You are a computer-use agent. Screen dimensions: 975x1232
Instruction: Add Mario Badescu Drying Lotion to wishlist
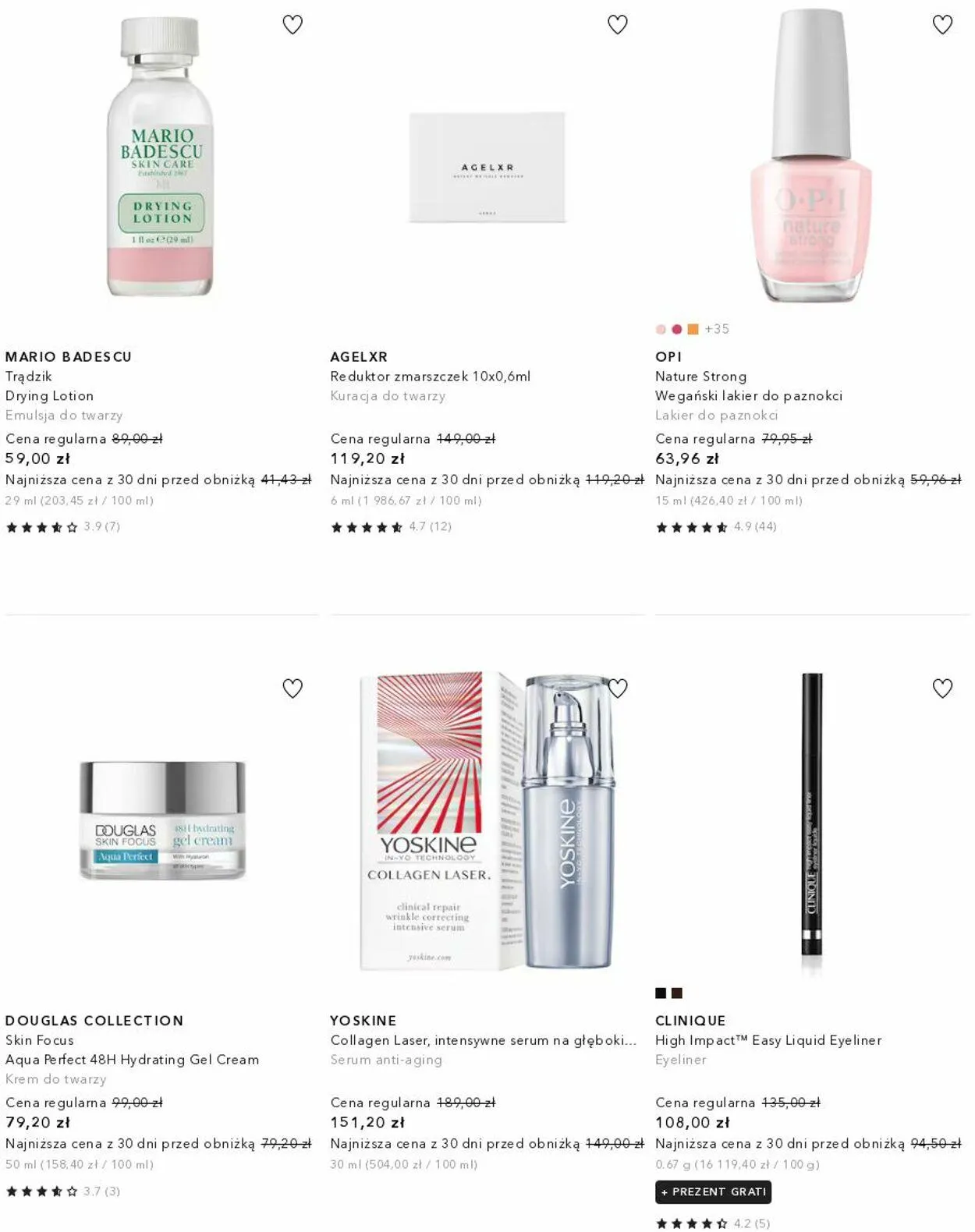pyautogui.click(x=292, y=25)
